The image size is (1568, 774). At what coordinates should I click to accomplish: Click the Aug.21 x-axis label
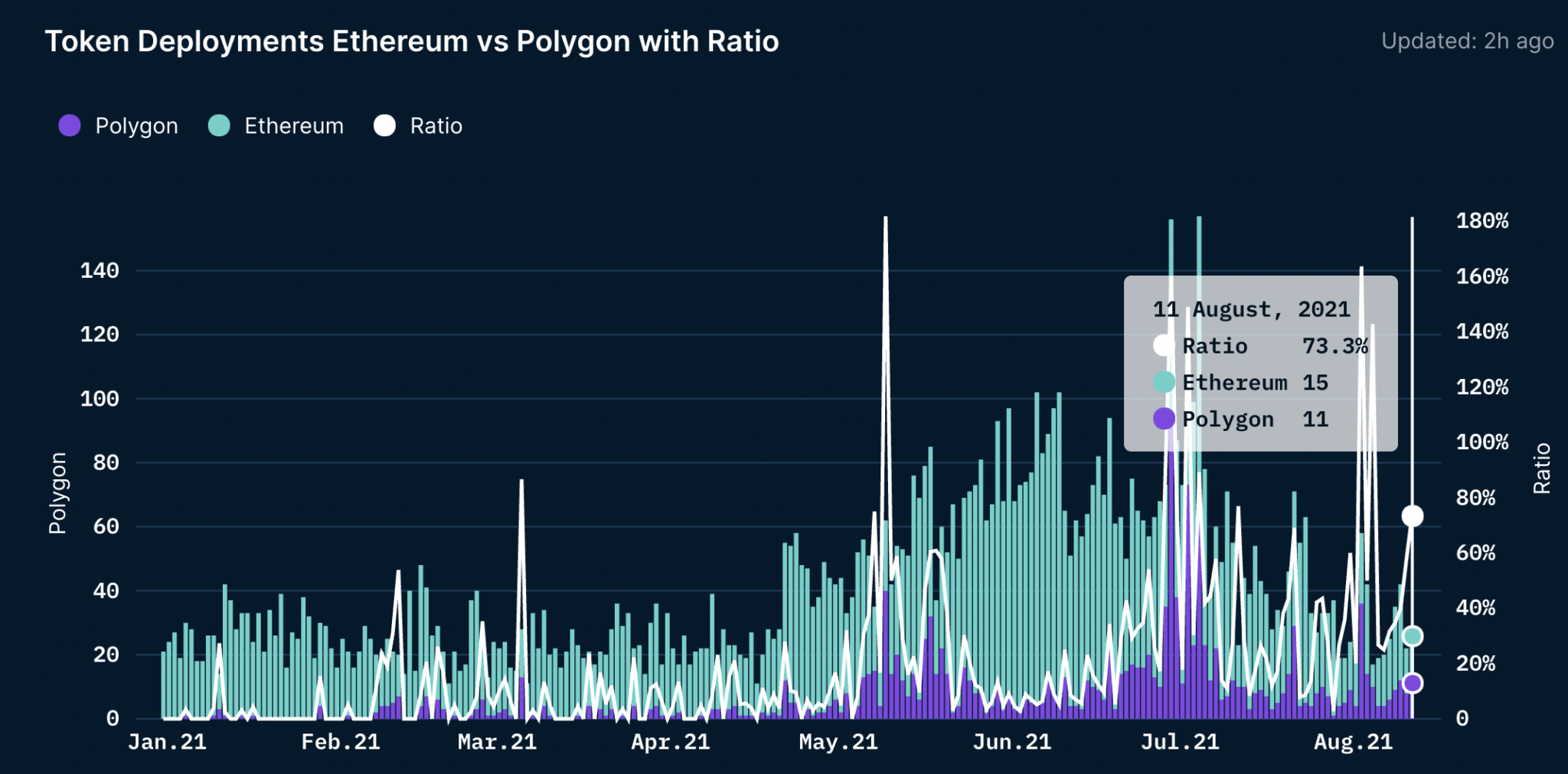pos(1353,742)
